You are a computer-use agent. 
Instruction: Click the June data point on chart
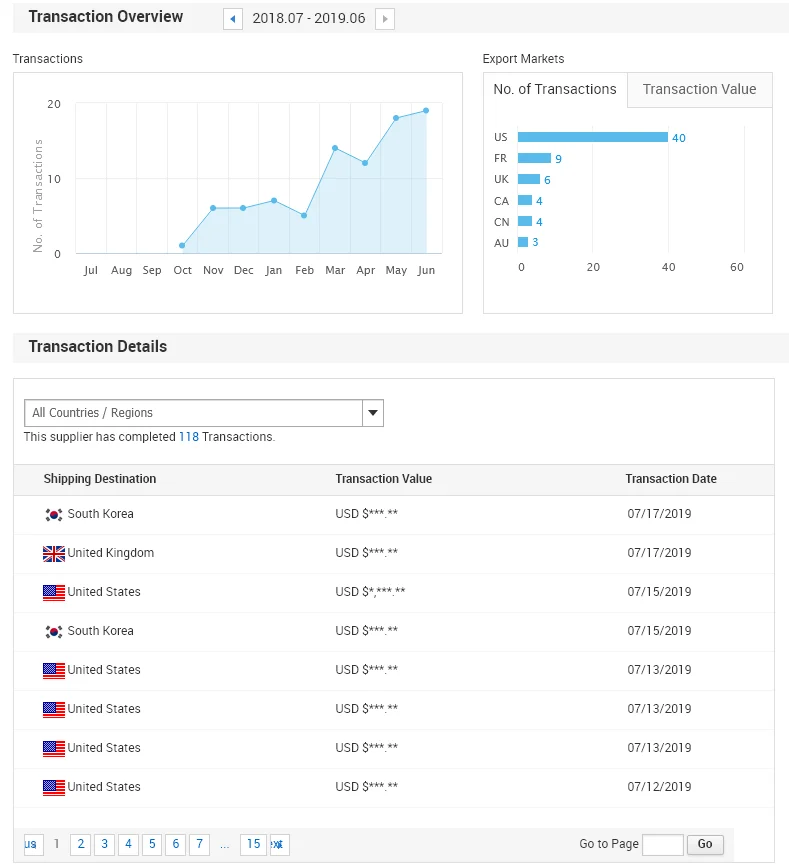coord(426,111)
